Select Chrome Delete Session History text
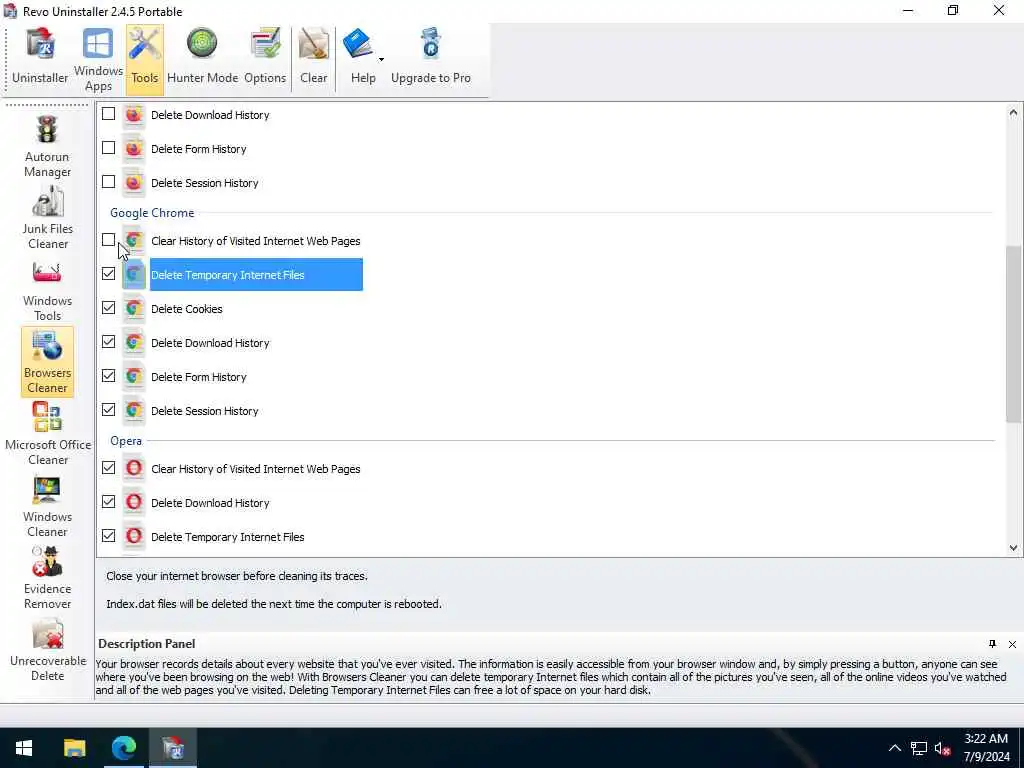 pos(204,411)
